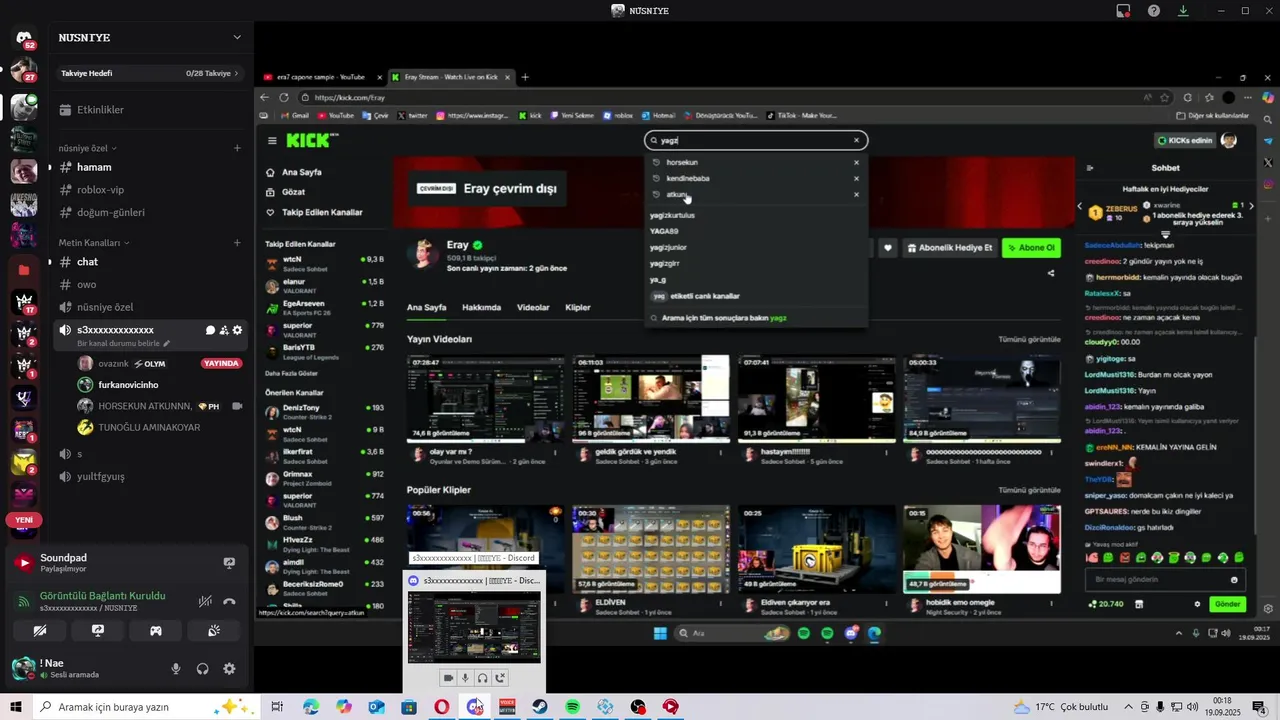Join nüsniye özel voice channel
This screenshot has height=720, width=1280.
tap(148, 307)
